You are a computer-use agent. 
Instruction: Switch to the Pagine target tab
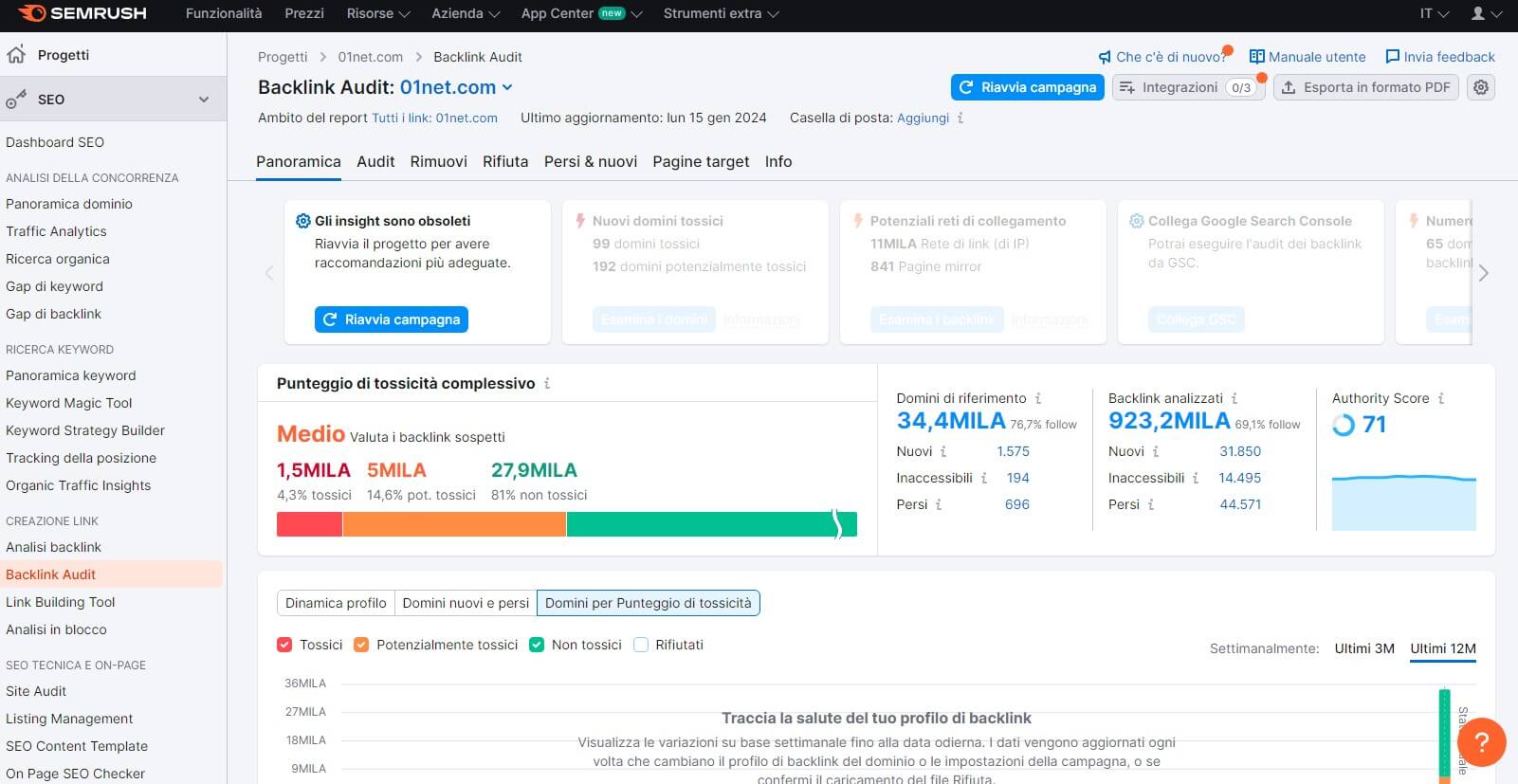(701, 161)
